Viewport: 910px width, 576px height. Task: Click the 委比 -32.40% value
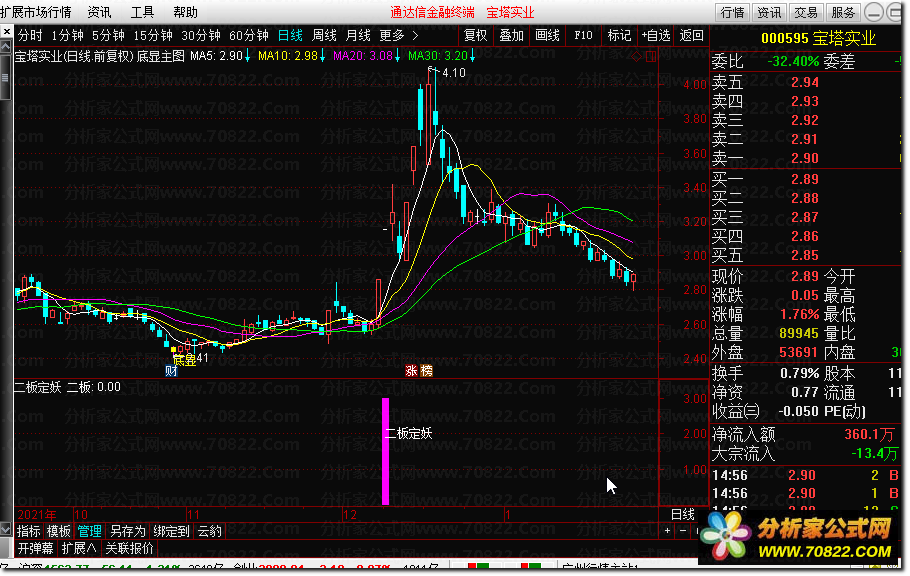coord(793,62)
